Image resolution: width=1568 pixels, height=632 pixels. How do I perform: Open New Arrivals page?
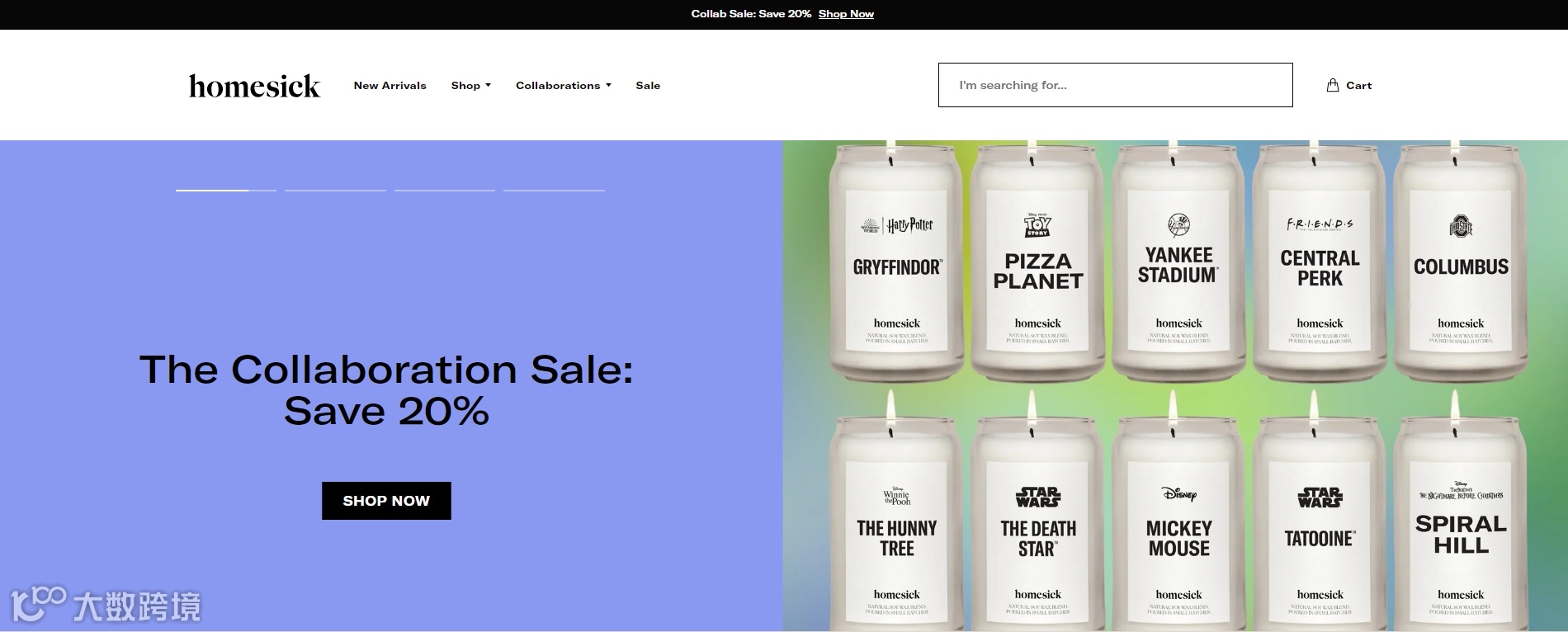[x=390, y=85]
